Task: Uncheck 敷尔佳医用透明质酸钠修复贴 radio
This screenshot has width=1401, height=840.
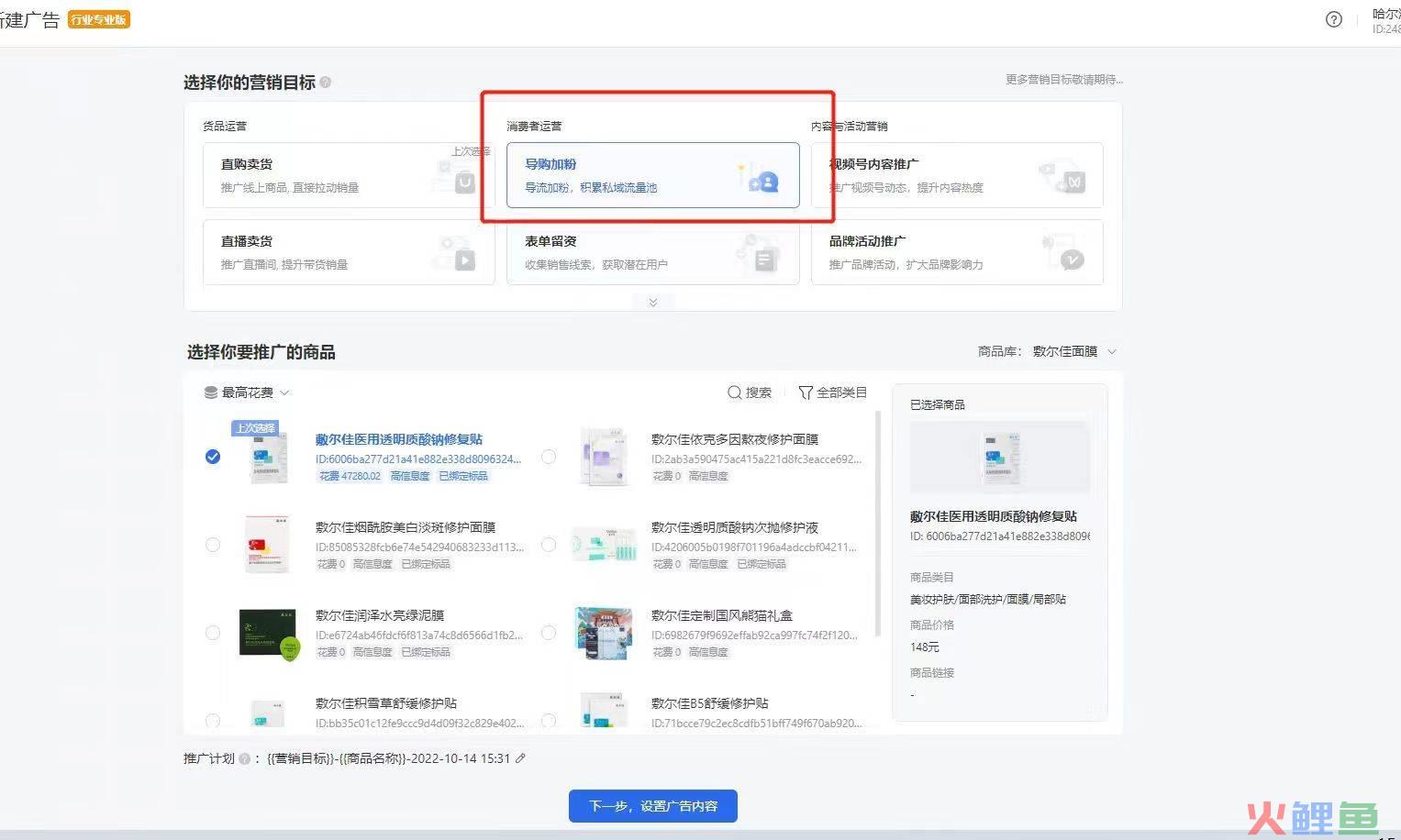Action: pyautogui.click(x=213, y=457)
